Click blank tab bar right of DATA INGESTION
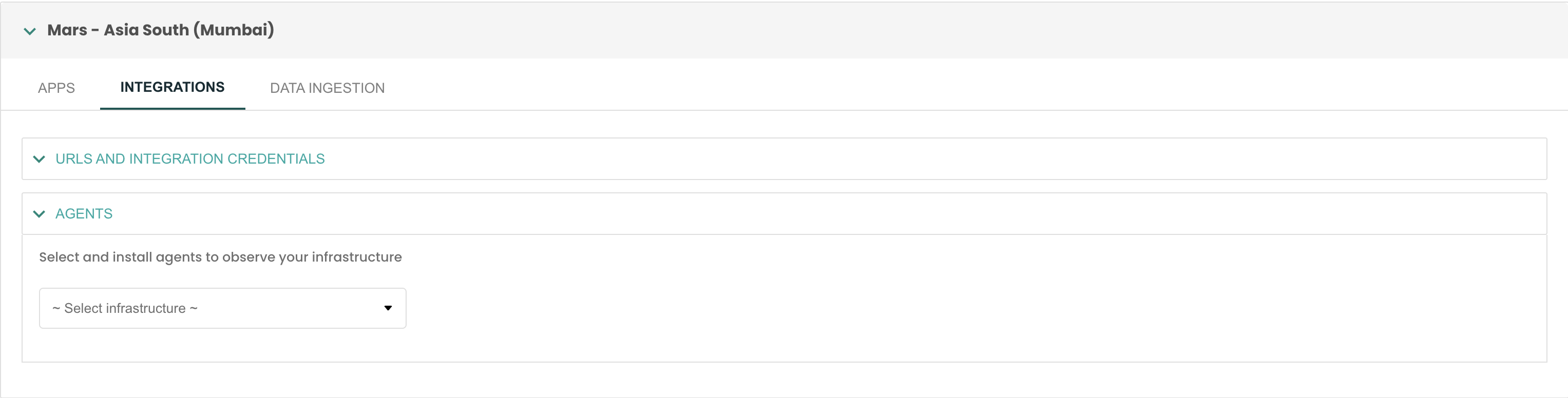1568x398 pixels. pyautogui.click(x=913, y=88)
